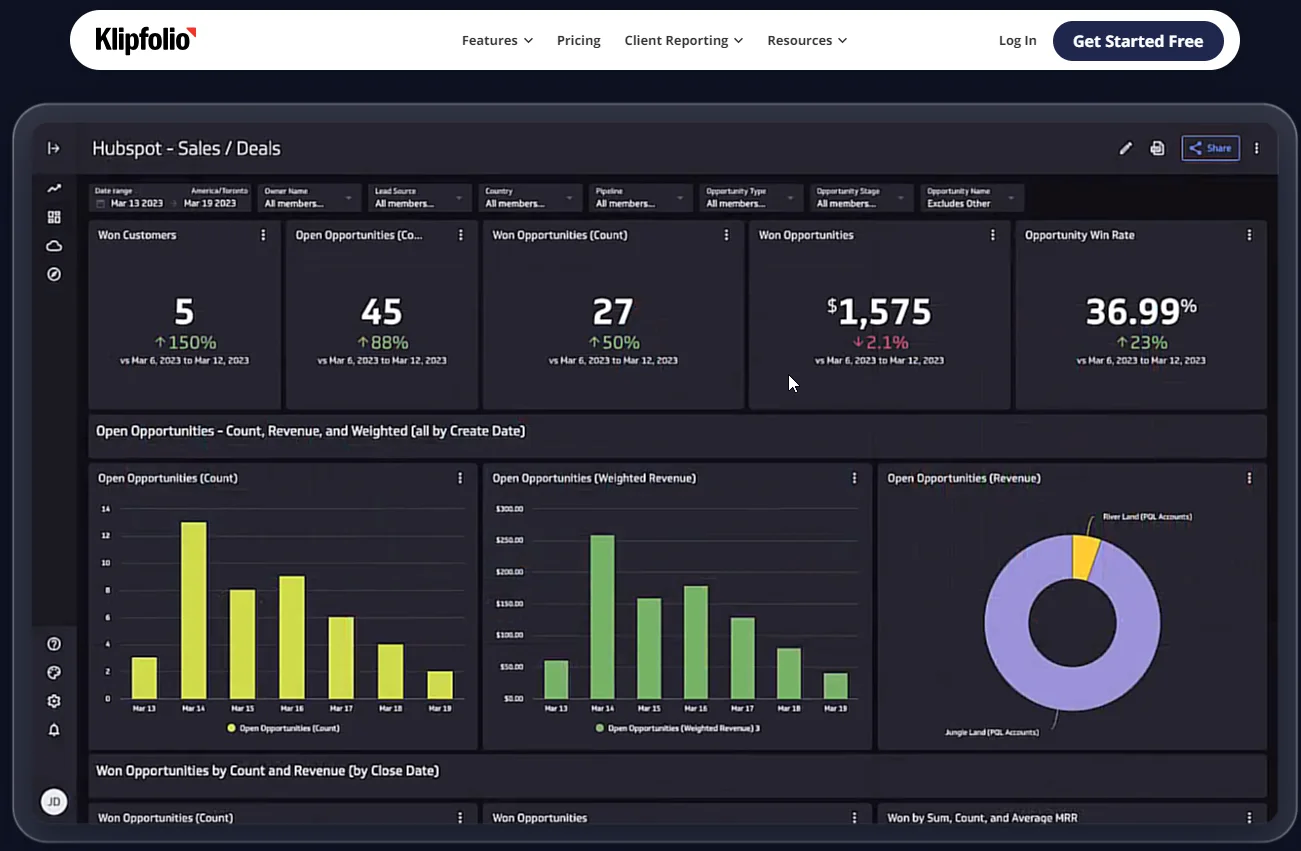This screenshot has height=851, width=1301.
Task: Open Open Opportunities (Weighted Revenue) chart menu
Action: click(x=854, y=478)
